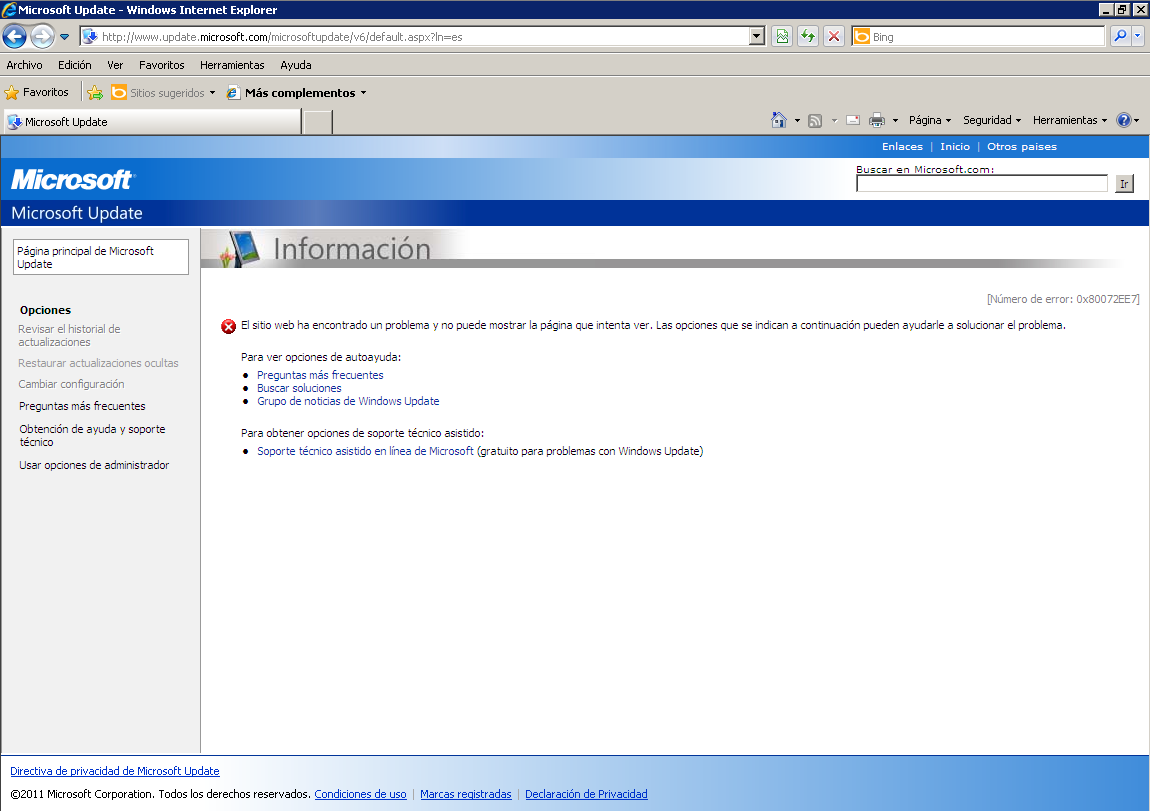Refresh the page with the green arrows icon
The height and width of the screenshot is (811, 1150).
click(x=808, y=37)
